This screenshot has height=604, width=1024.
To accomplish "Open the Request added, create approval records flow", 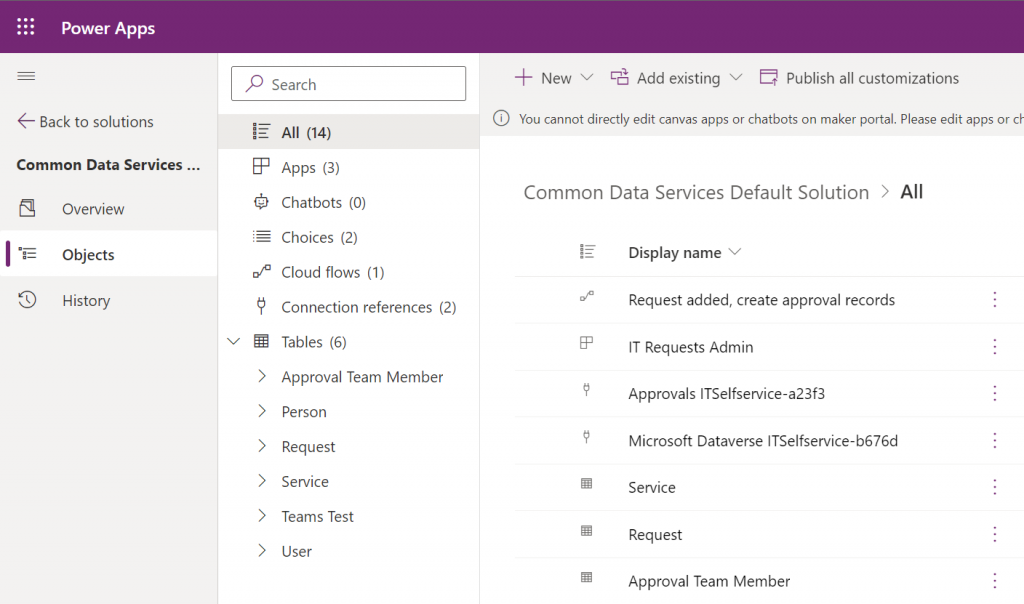I will tap(761, 300).
